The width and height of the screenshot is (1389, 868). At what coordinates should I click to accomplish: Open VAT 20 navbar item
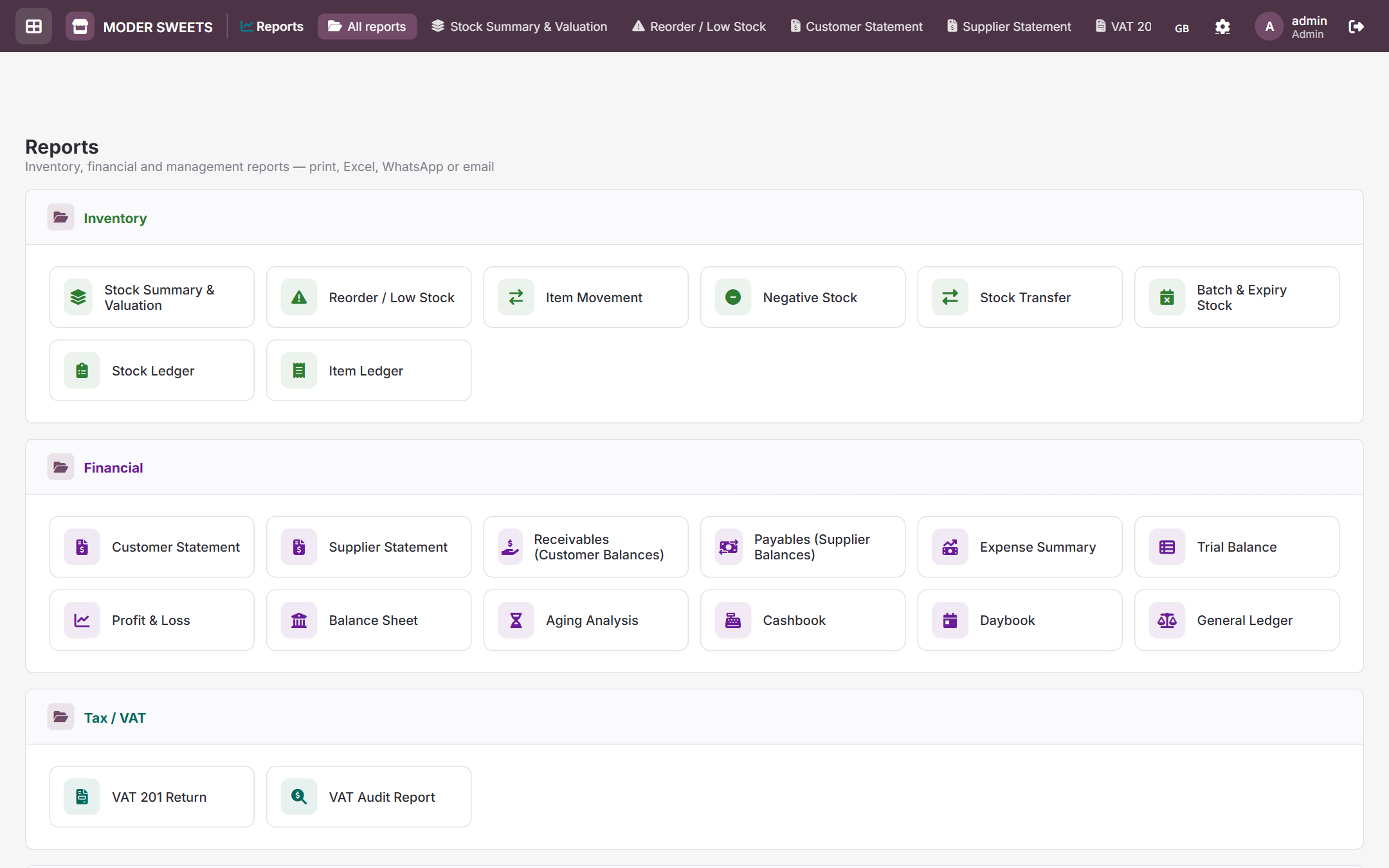(1123, 26)
